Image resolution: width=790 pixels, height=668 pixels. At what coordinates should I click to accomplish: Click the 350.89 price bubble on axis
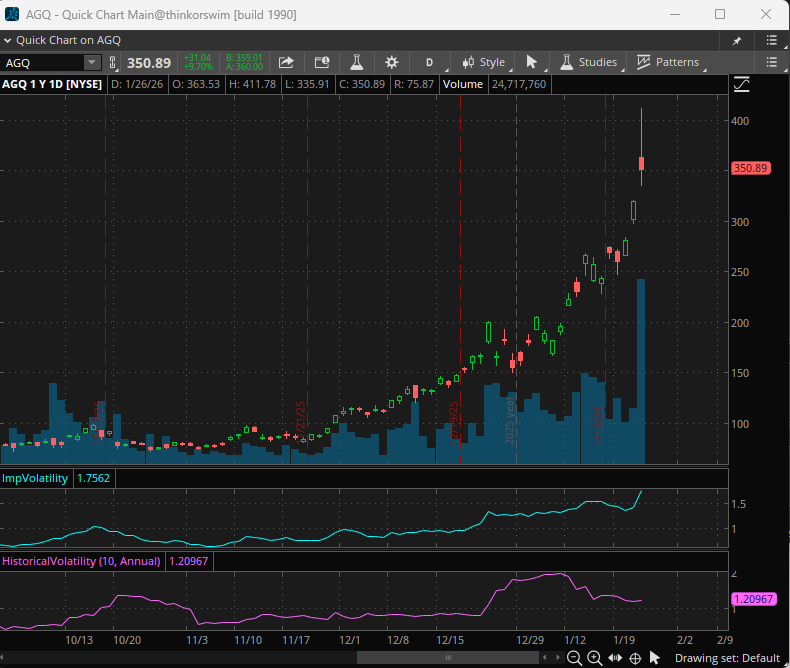point(751,168)
